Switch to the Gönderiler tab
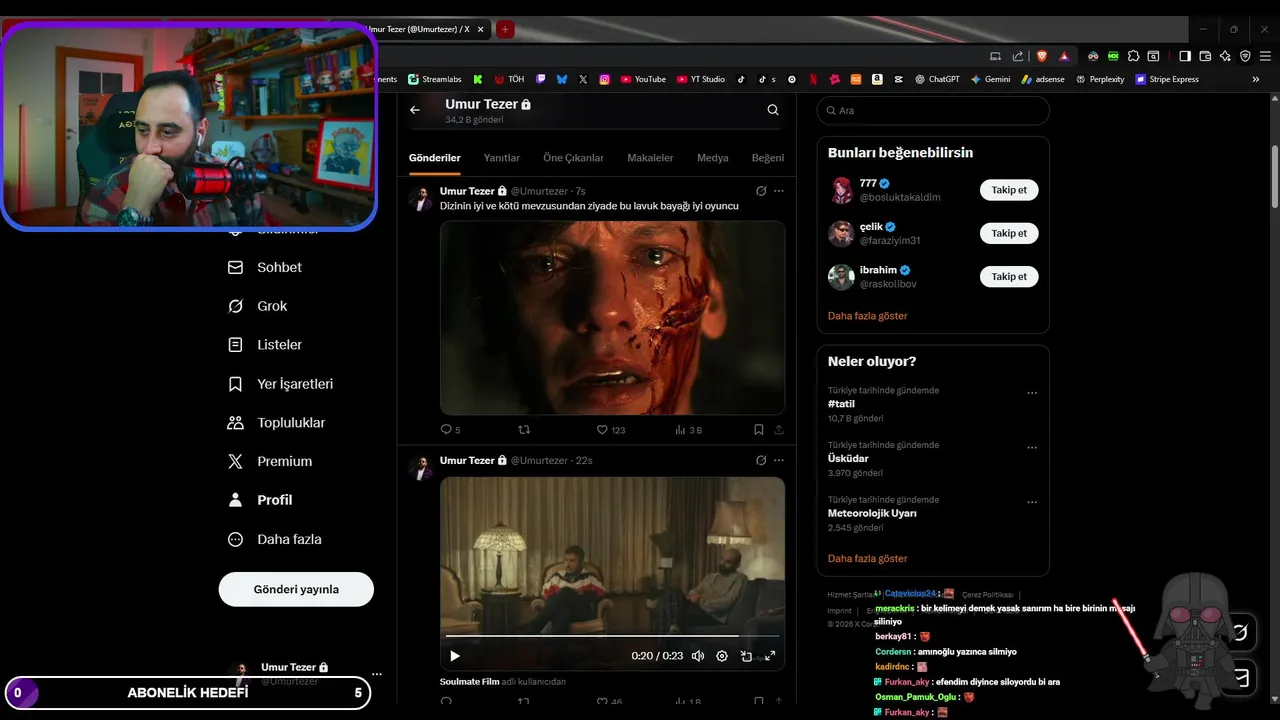The width and height of the screenshot is (1280, 720). [435, 158]
